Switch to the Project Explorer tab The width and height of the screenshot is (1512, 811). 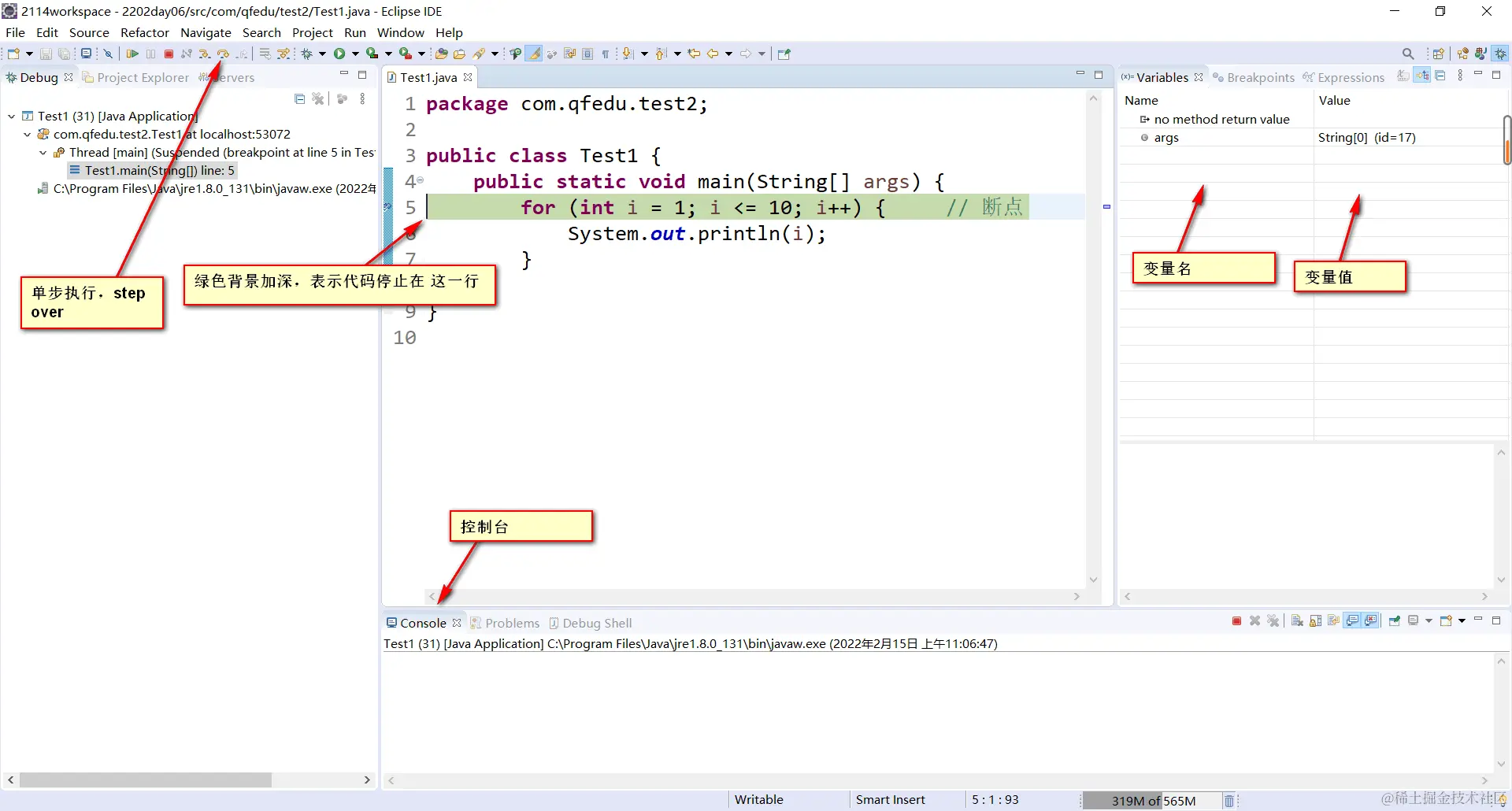pos(135,77)
